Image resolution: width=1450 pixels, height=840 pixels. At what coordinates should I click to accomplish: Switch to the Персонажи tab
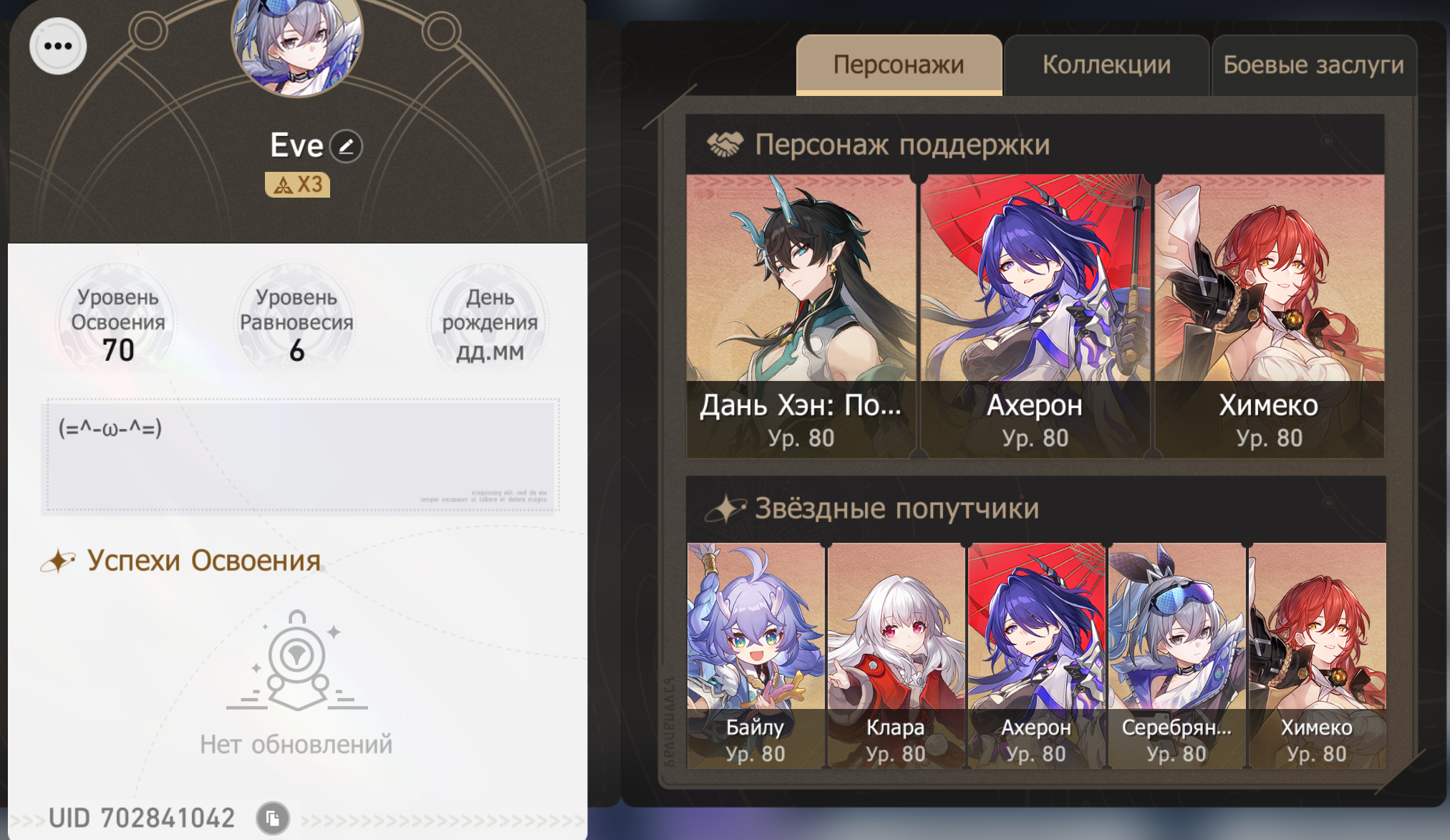899,64
